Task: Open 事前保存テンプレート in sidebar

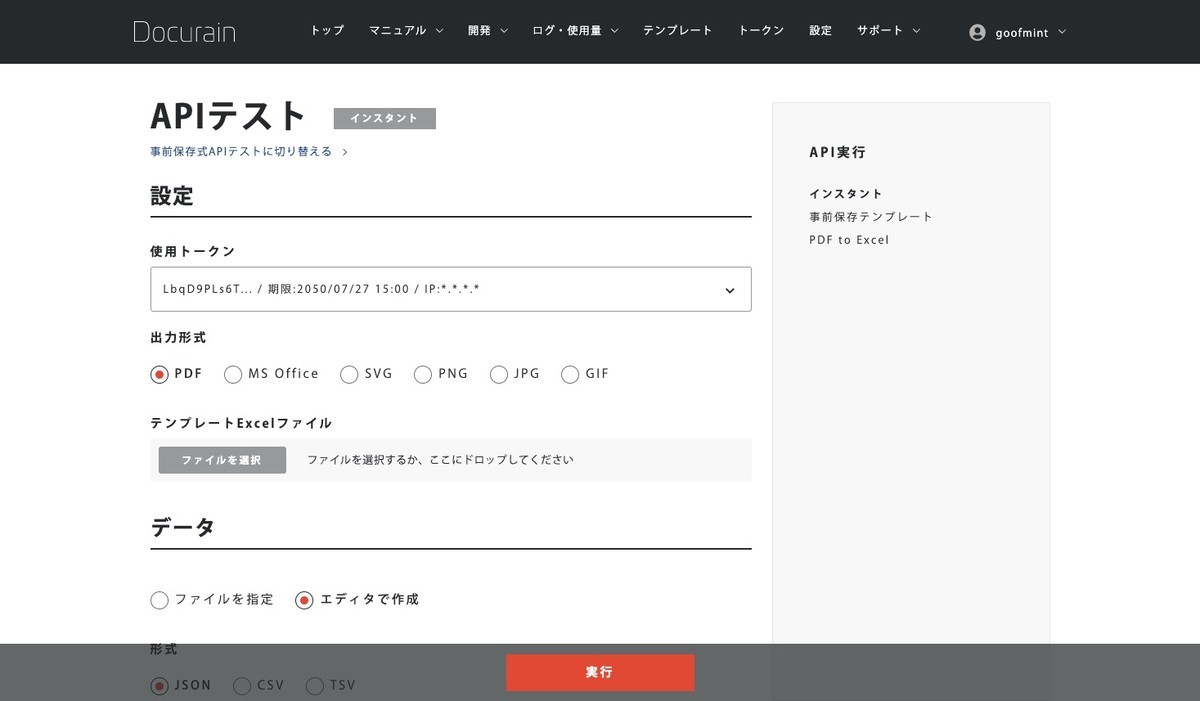Action: pyautogui.click(x=871, y=217)
